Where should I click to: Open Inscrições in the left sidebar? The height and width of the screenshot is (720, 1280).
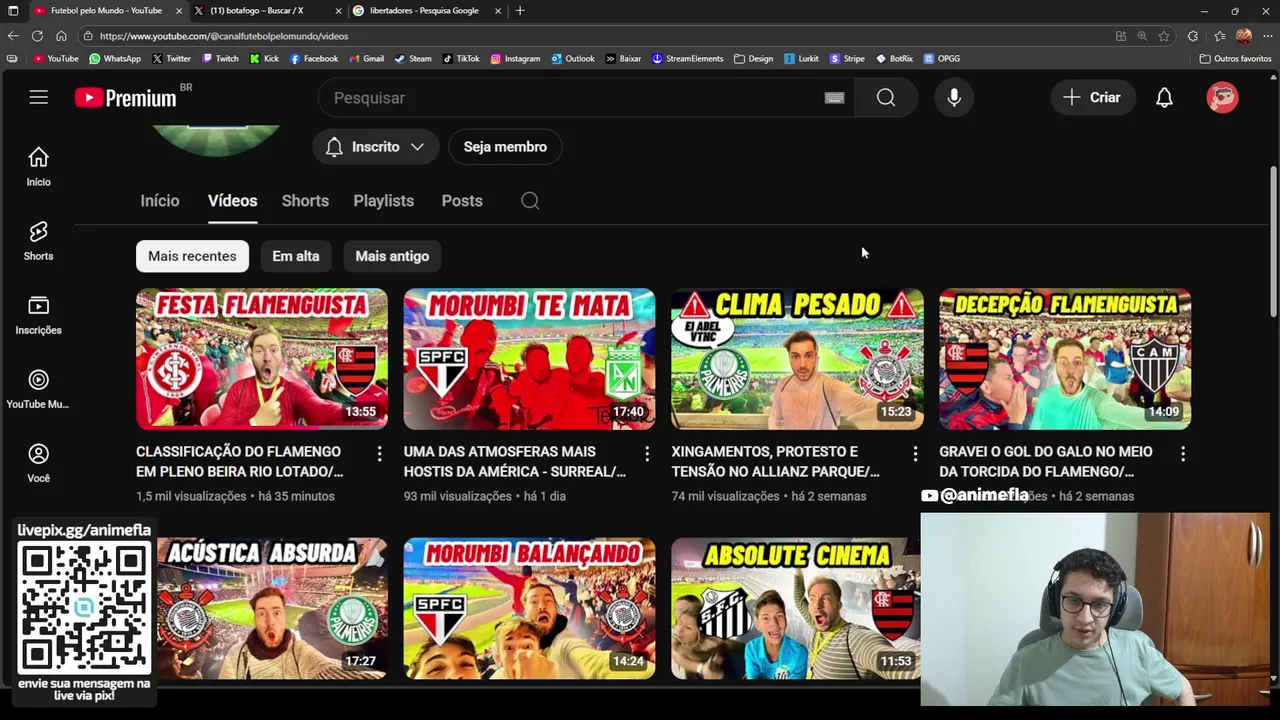[38, 315]
